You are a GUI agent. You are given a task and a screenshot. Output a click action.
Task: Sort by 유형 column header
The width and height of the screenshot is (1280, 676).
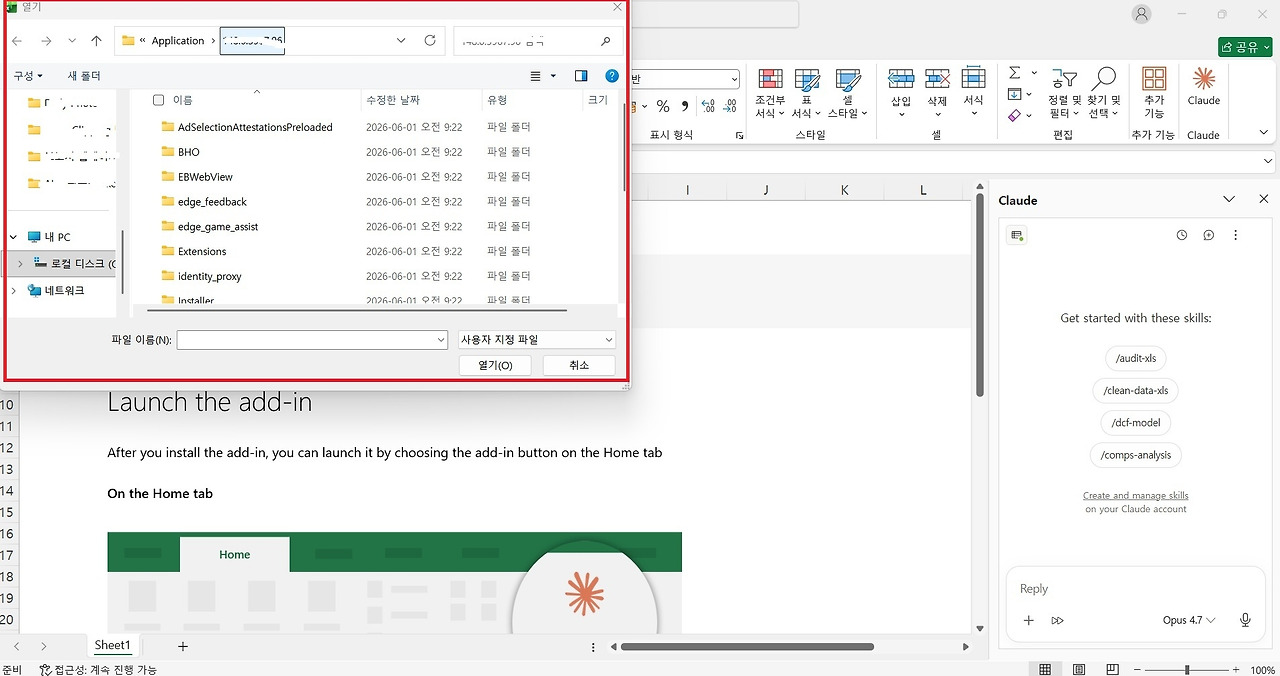click(x=497, y=100)
